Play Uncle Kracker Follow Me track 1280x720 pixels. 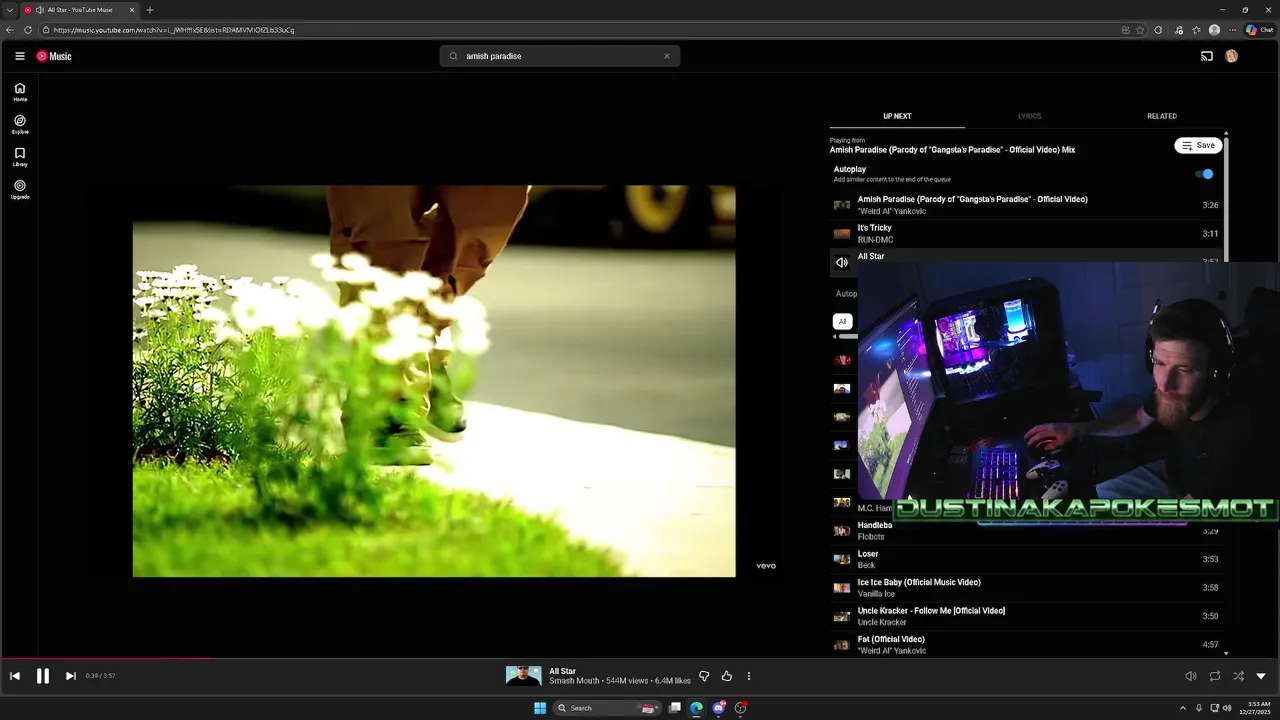tap(1025, 616)
